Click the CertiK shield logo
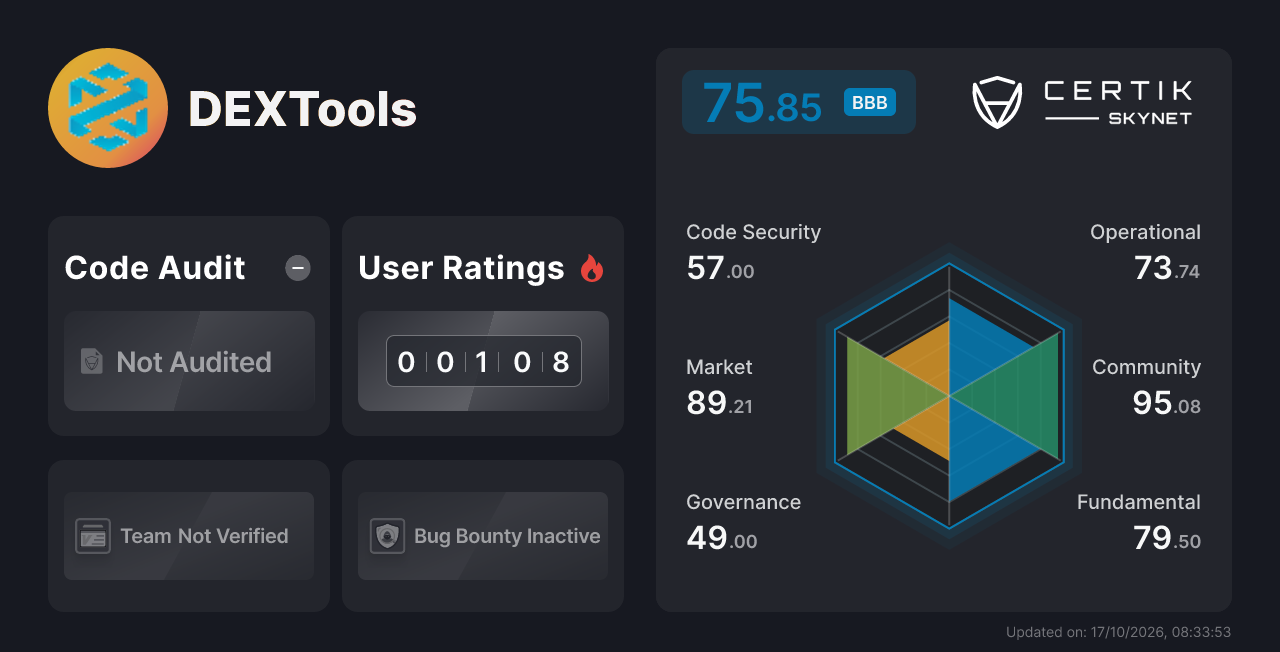1280x652 pixels. pyautogui.click(x=997, y=103)
